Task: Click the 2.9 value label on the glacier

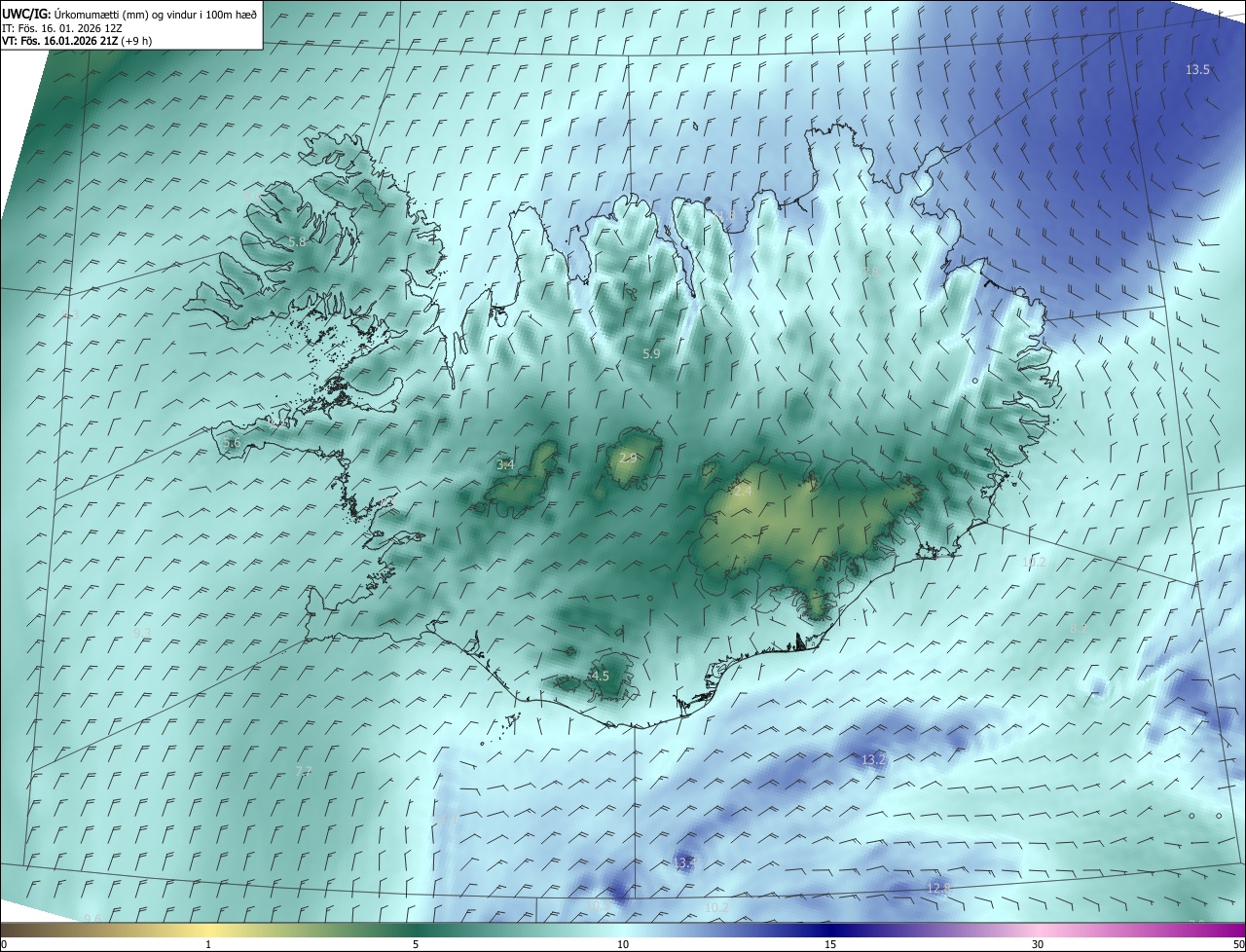Action: (x=628, y=458)
